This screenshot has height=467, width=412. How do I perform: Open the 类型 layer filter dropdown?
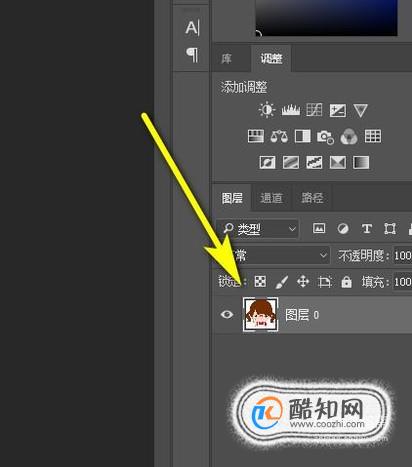(x=257, y=229)
